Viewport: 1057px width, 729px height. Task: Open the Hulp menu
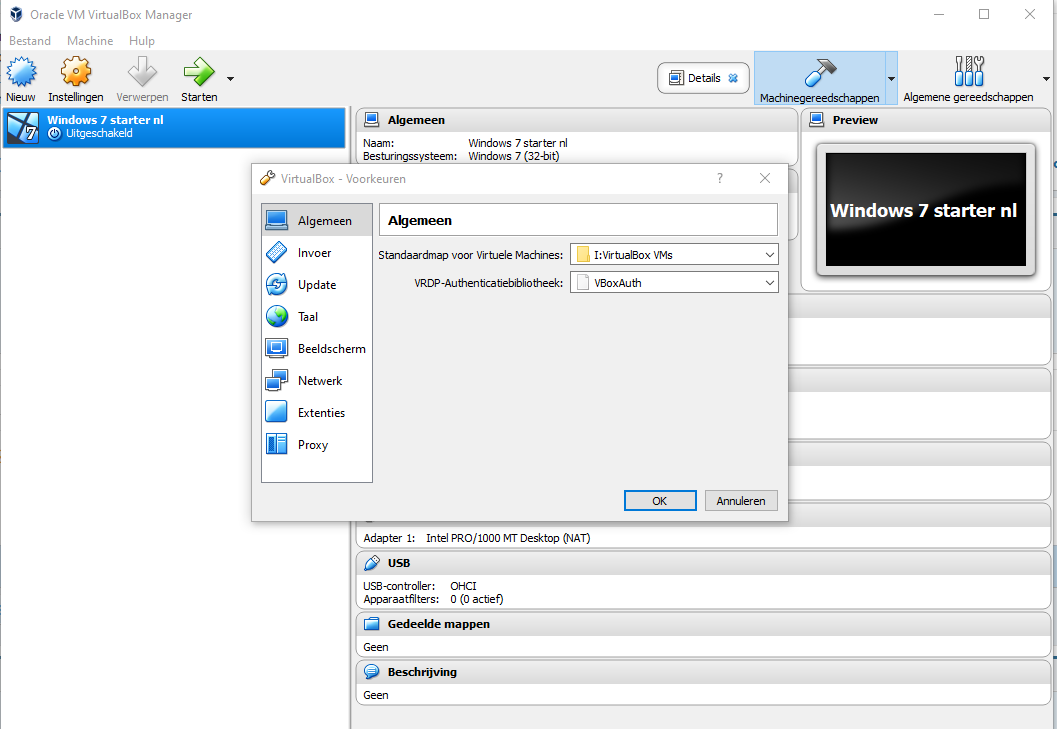tap(142, 40)
